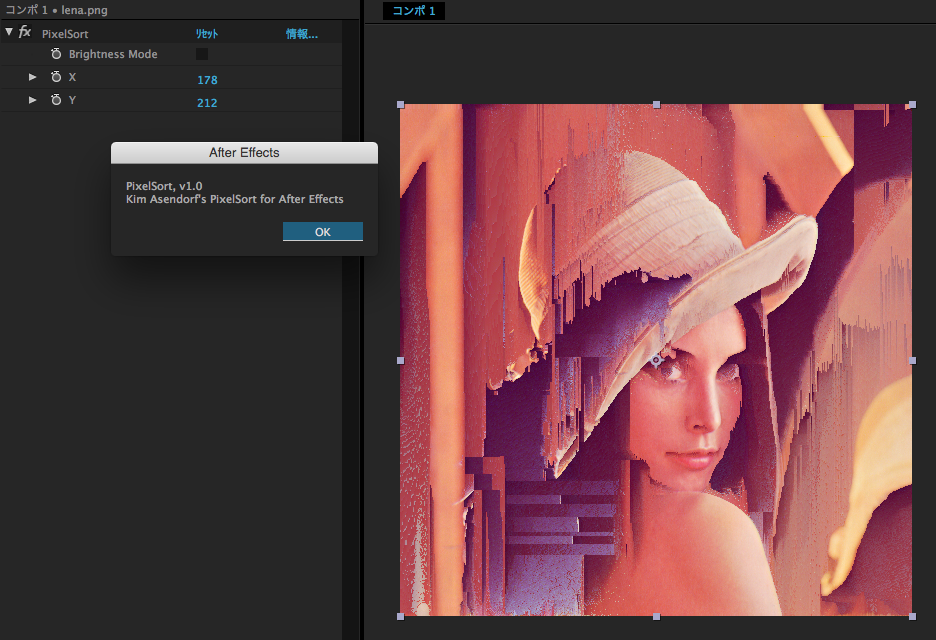This screenshot has height=640, width=936.
Task: Click the X value 178
Action: click(207, 80)
